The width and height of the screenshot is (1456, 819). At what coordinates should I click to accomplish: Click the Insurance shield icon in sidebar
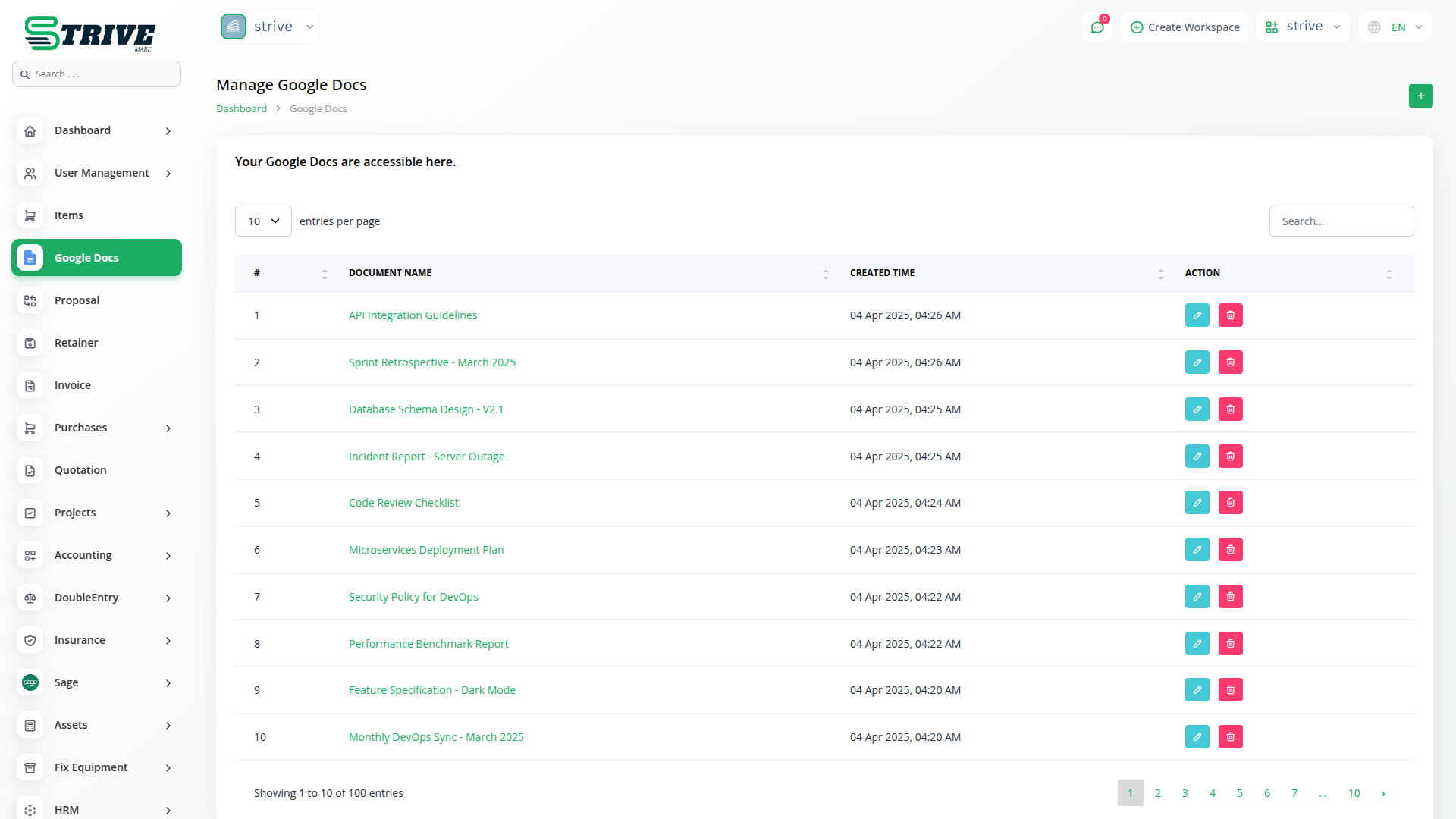[30, 640]
